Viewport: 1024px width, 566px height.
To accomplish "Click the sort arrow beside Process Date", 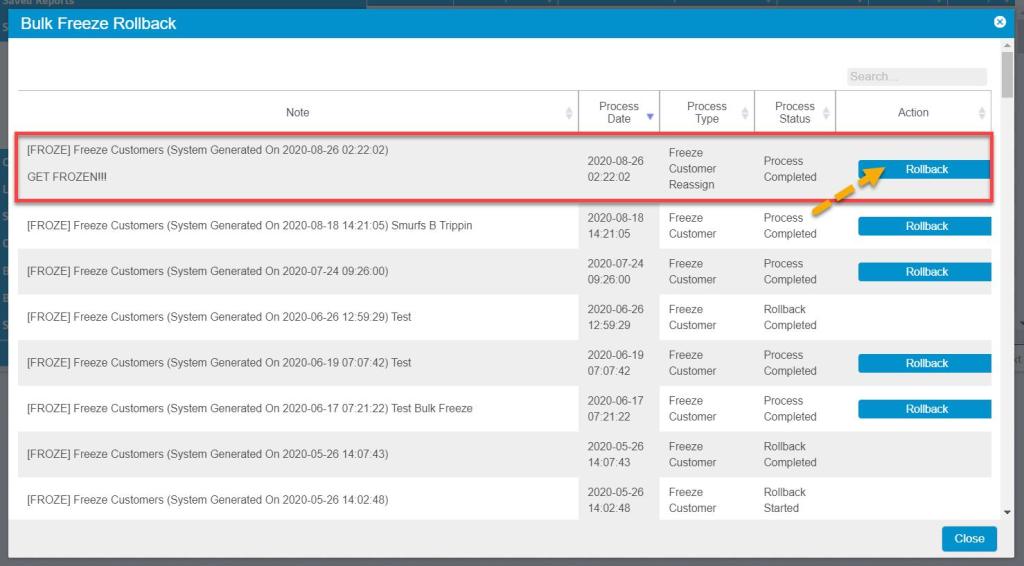I will [650, 116].
